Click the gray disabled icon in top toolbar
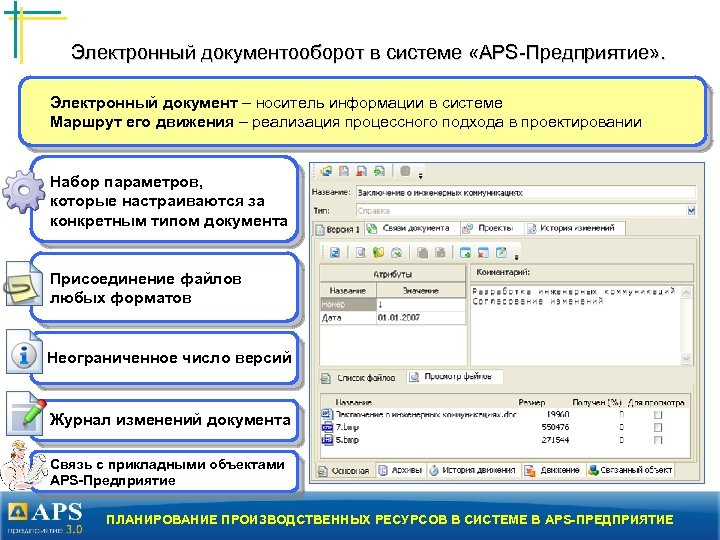The image size is (720, 540). pos(405,171)
